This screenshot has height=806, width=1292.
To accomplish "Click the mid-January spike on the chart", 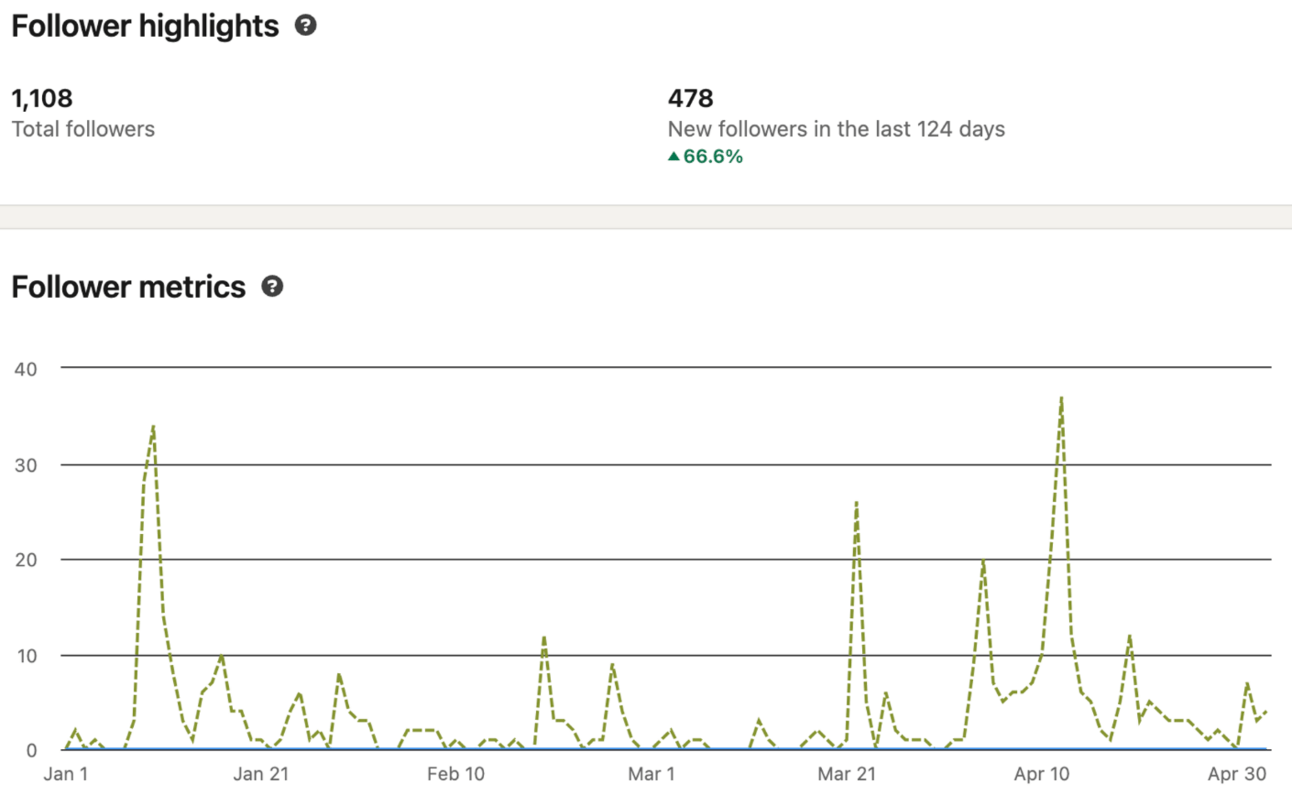I will 153,426.
